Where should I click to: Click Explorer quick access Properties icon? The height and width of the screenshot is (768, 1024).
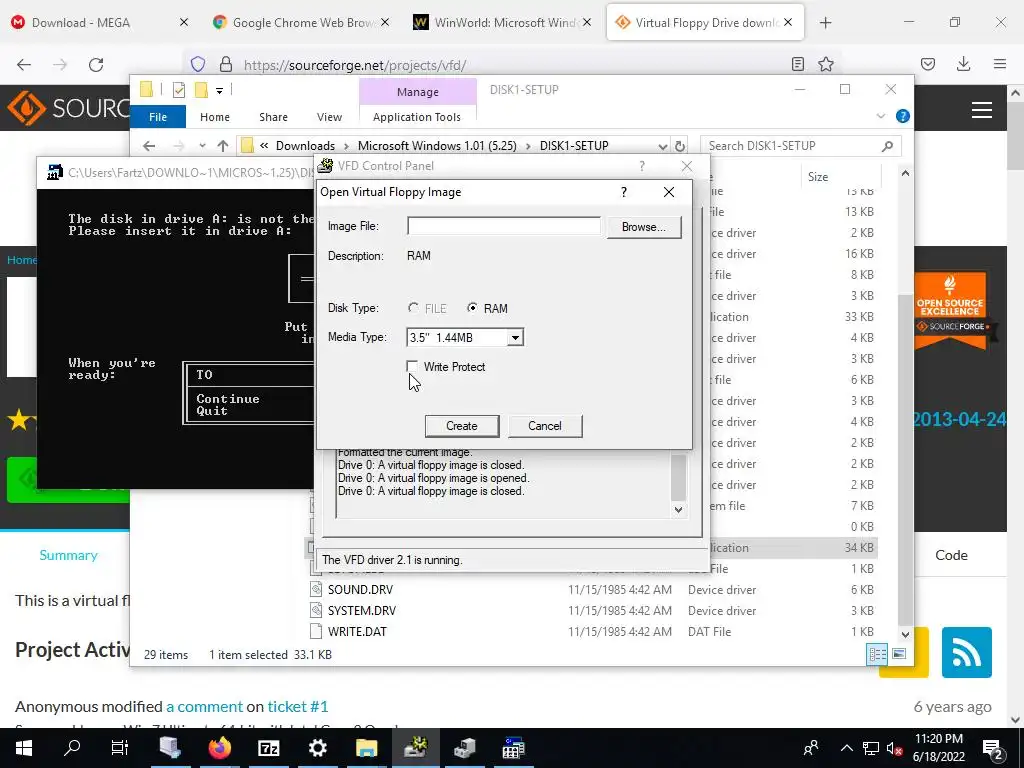[x=178, y=90]
